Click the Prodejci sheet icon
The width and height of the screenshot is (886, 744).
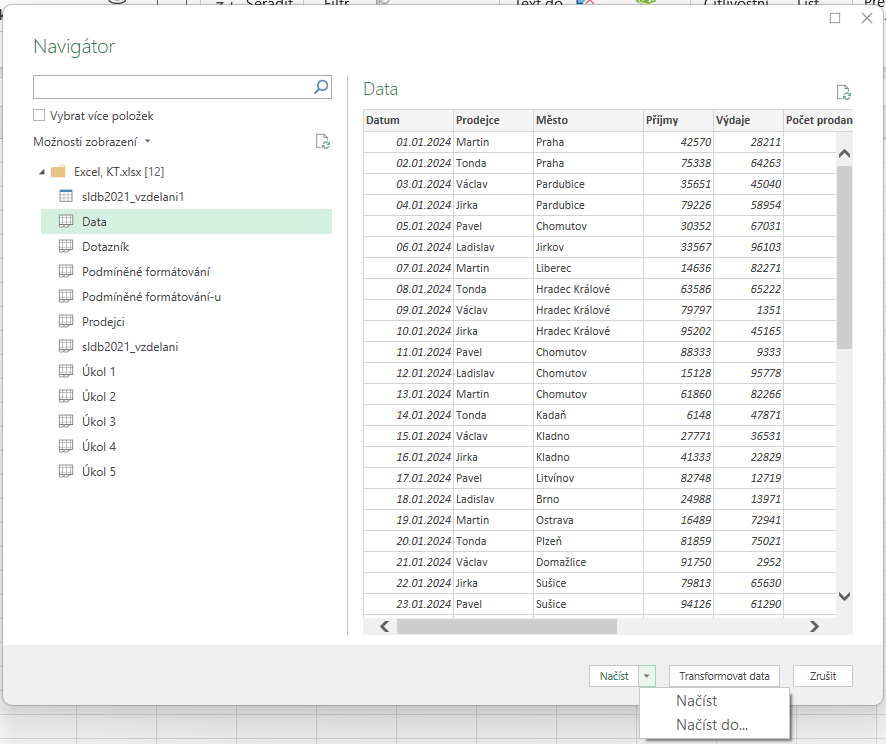66,321
